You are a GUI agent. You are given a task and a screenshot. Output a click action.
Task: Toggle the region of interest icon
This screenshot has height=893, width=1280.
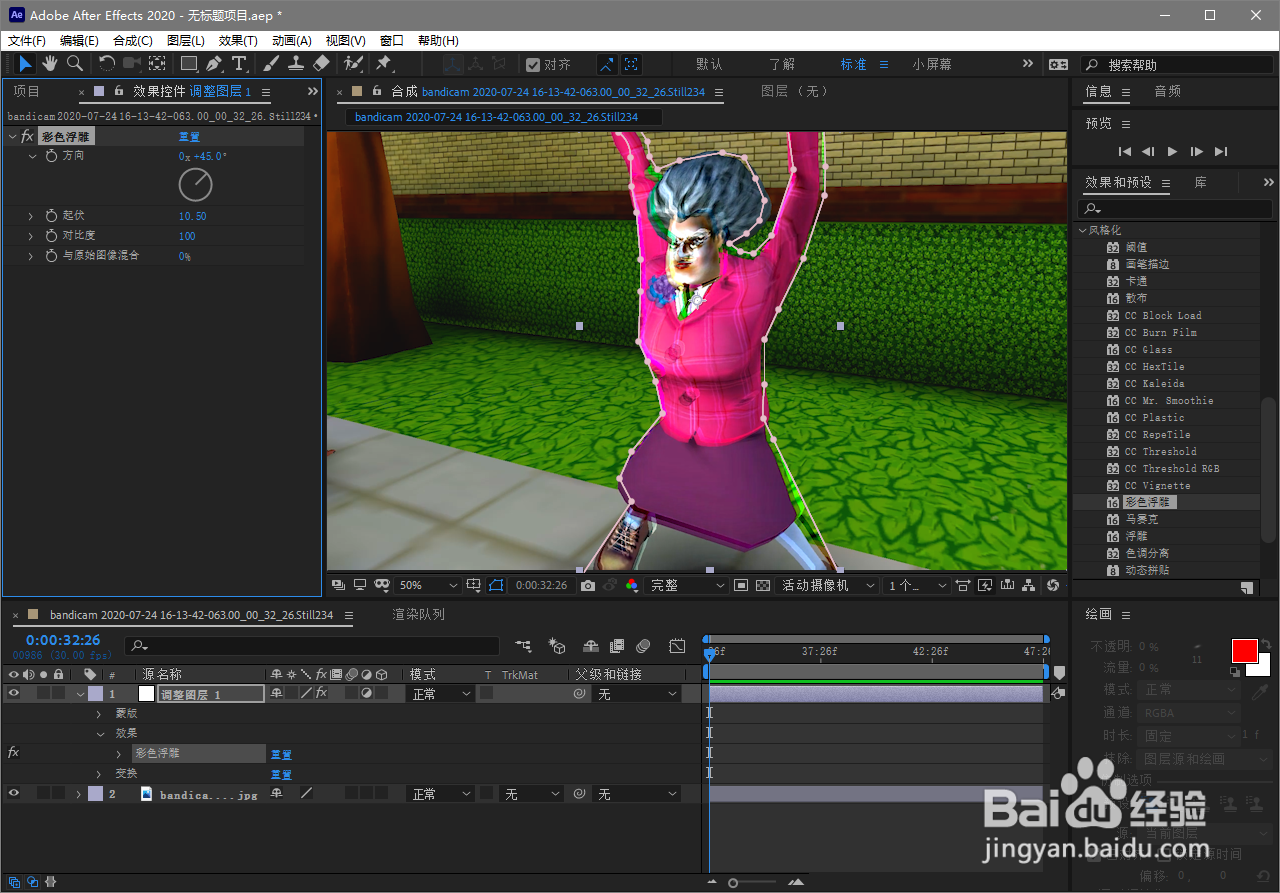(x=741, y=585)
